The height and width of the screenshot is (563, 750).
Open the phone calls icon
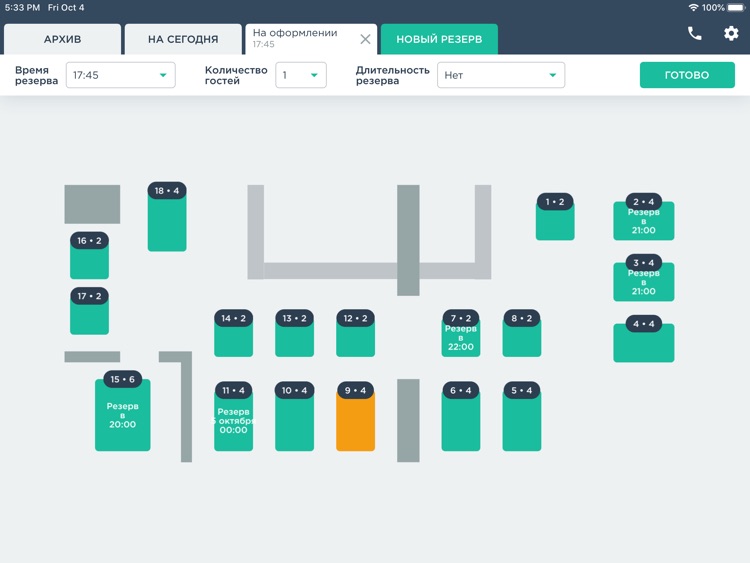point(695,33)
